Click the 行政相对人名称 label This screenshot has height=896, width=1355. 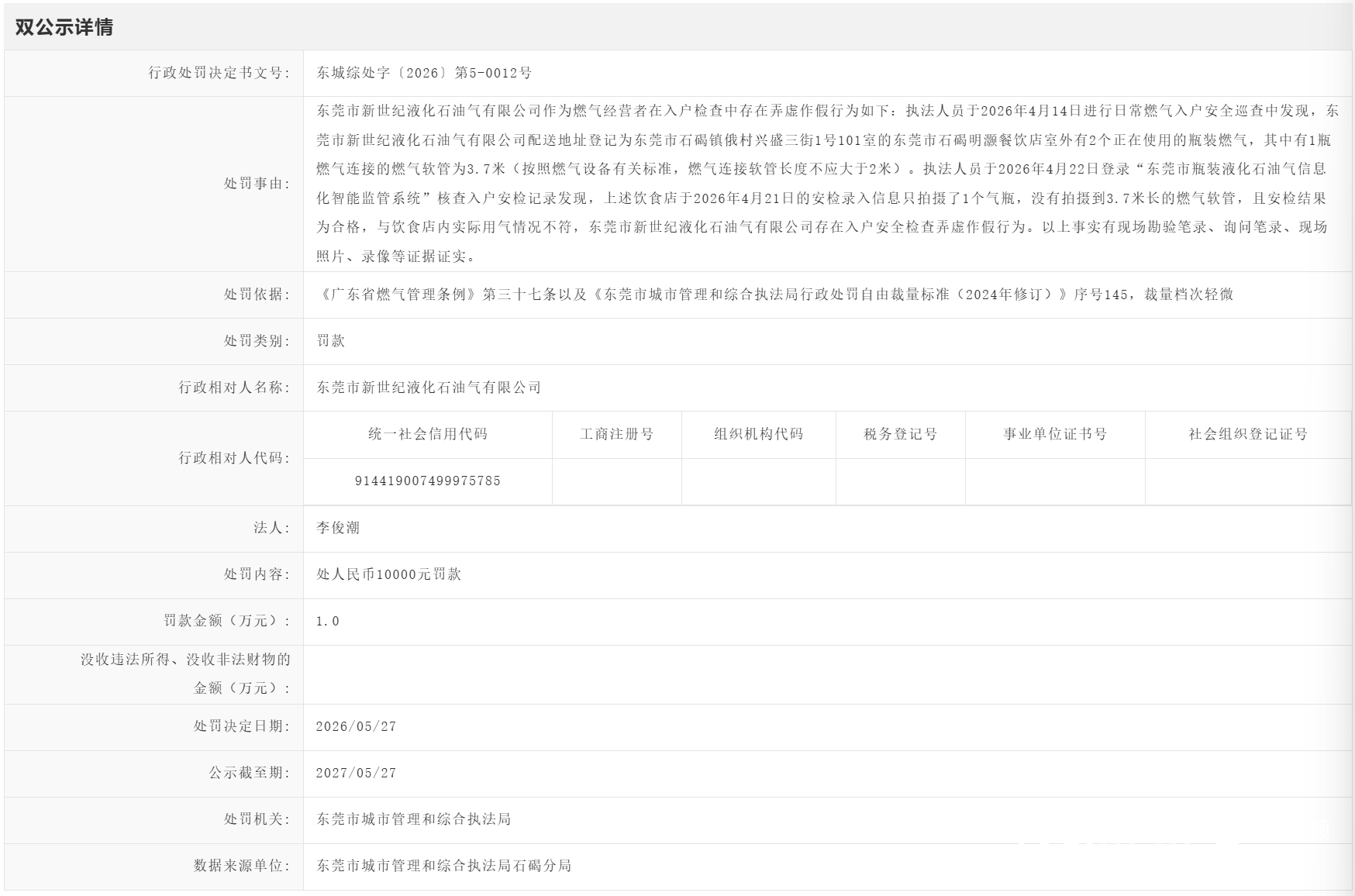[x=235, y=388]
